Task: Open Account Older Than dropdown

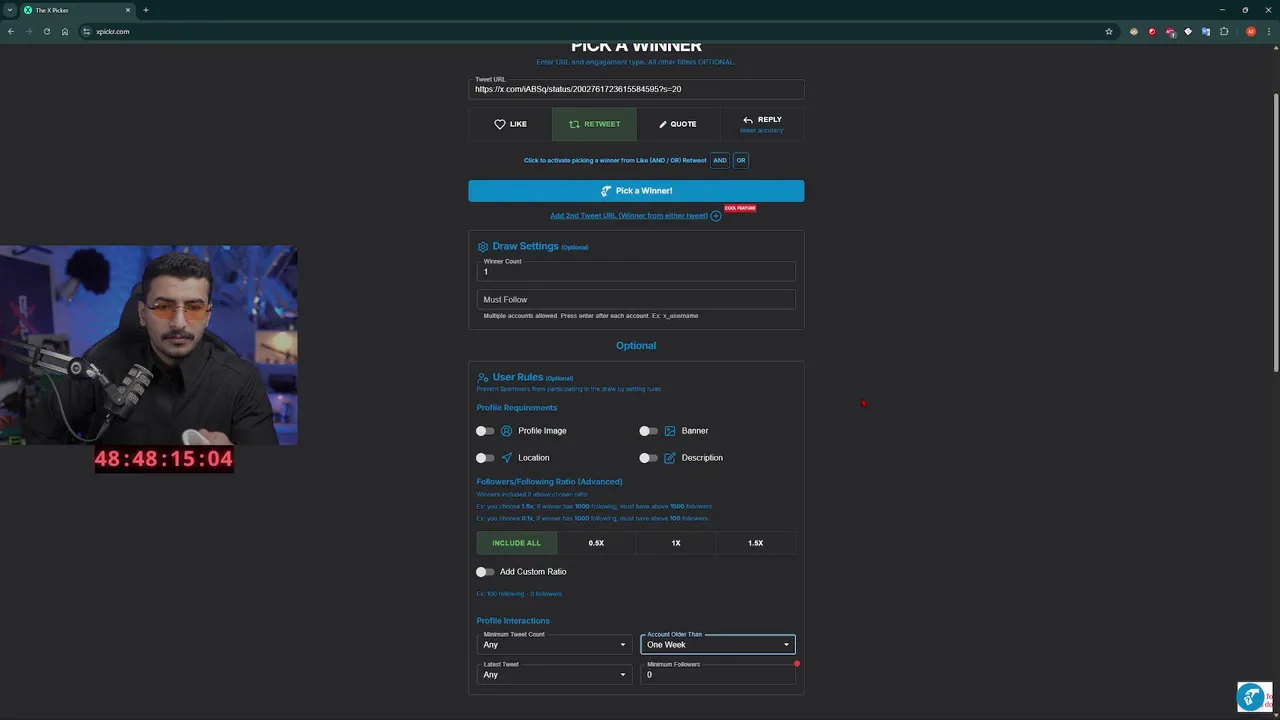Action: [718, 643]
